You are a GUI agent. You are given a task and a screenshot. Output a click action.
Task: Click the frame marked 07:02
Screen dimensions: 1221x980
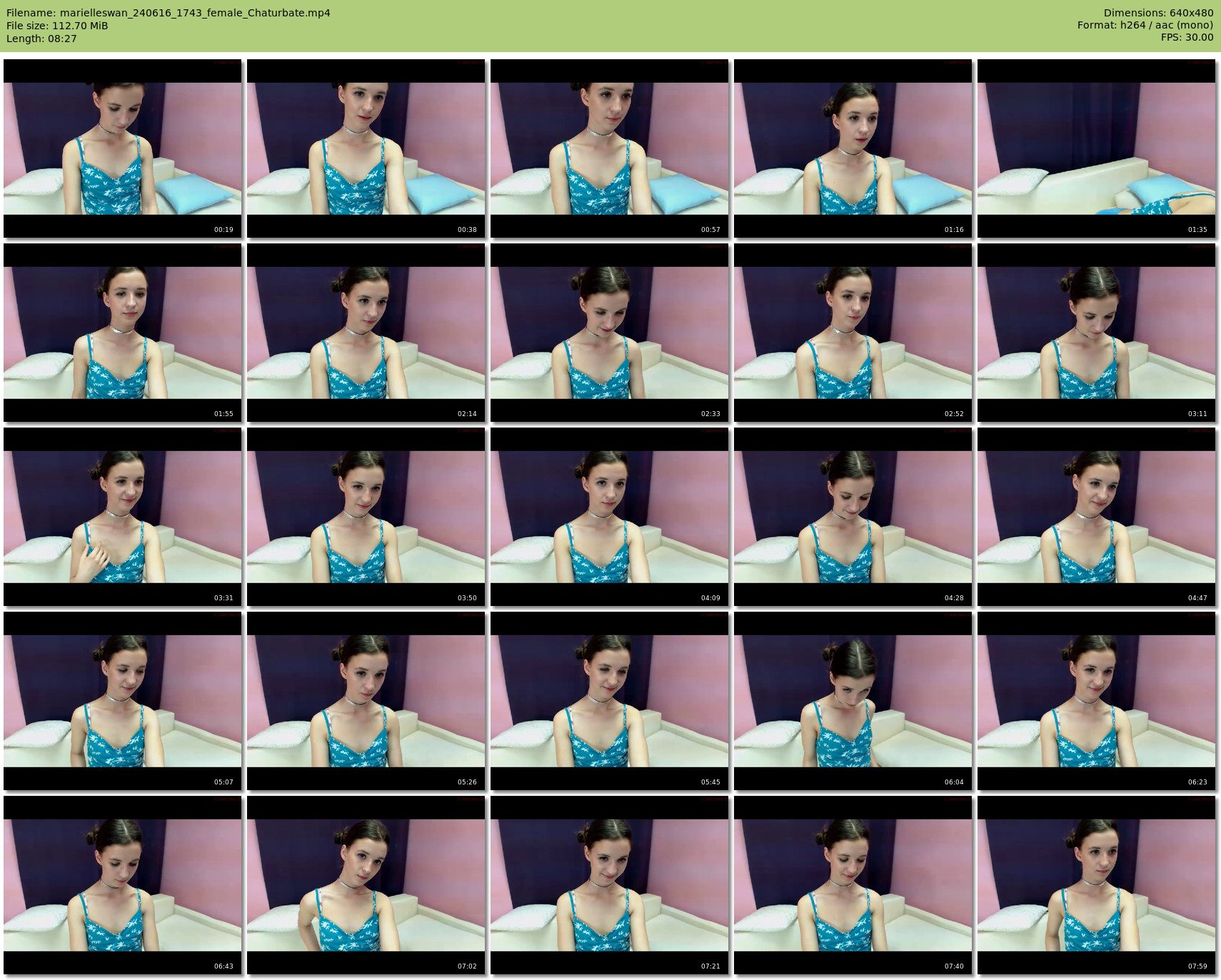coord(366,885)
